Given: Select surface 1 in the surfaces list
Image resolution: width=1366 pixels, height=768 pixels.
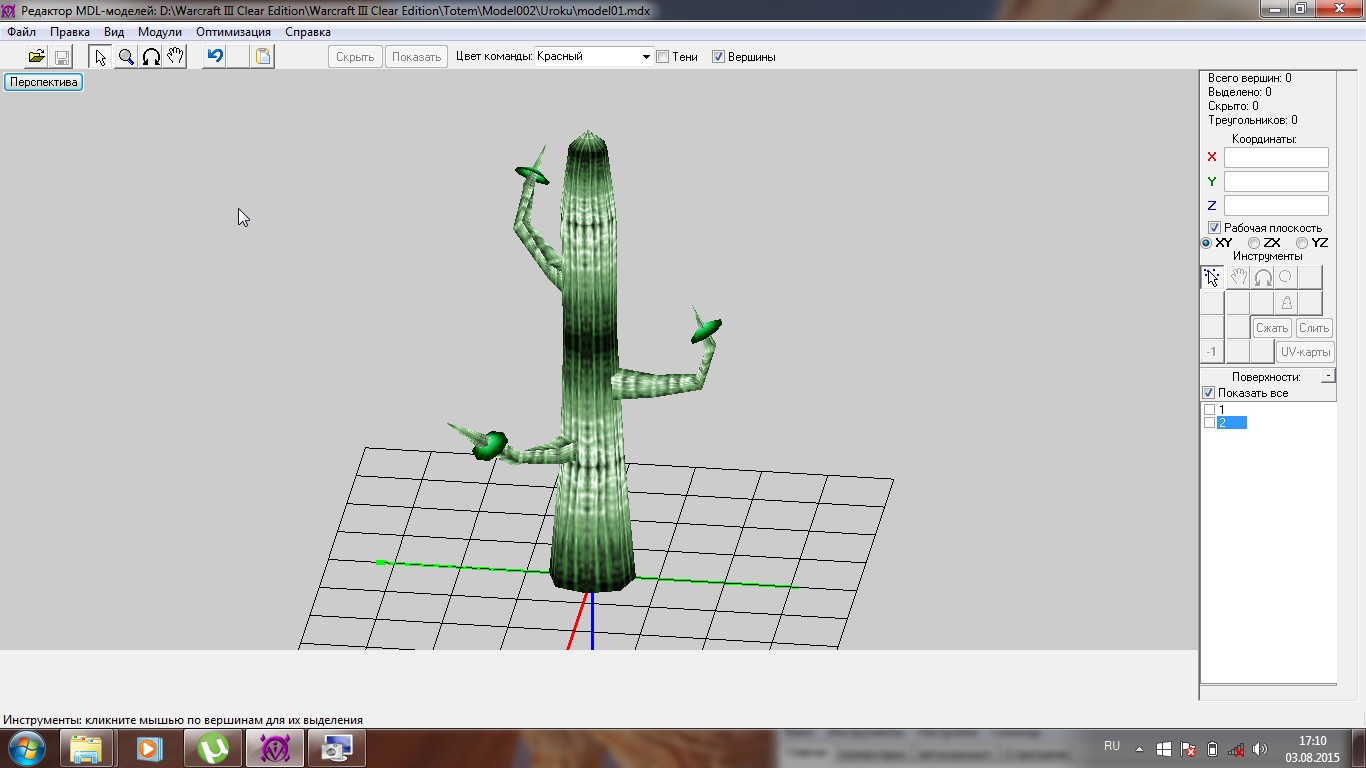Looking at the screenshot, I should pos(1222,410).
